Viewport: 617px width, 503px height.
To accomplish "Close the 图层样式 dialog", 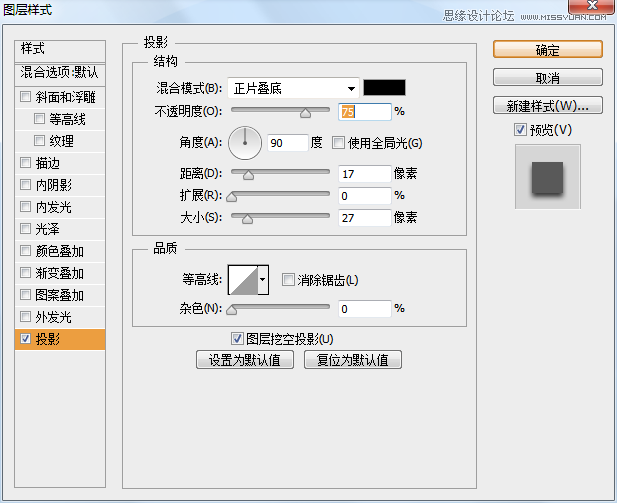I will 592,5.
